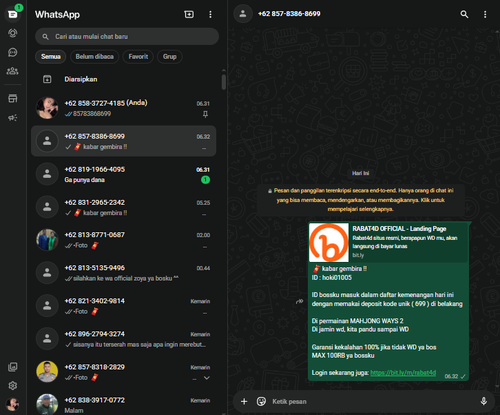Click the attach plus icon
Screen dimensions: 500x415
(244, 401)
